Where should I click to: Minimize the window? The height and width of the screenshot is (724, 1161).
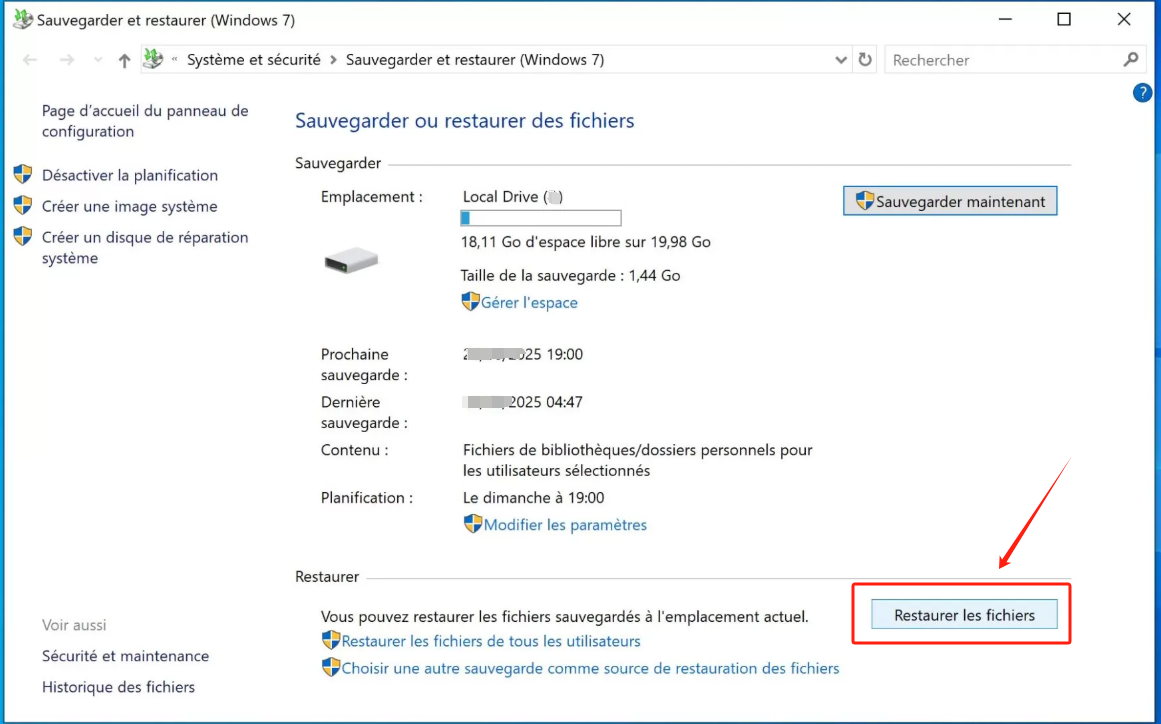point(1005,19)
